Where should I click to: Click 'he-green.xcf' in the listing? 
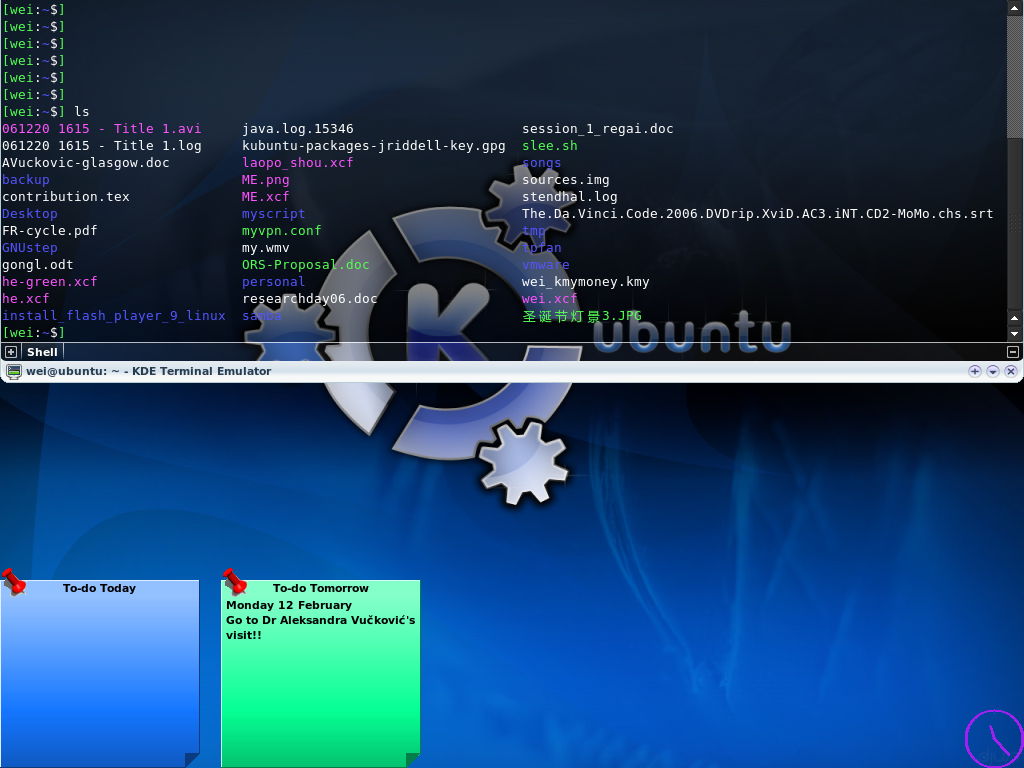pyautogui.click(x=50, y=281)
